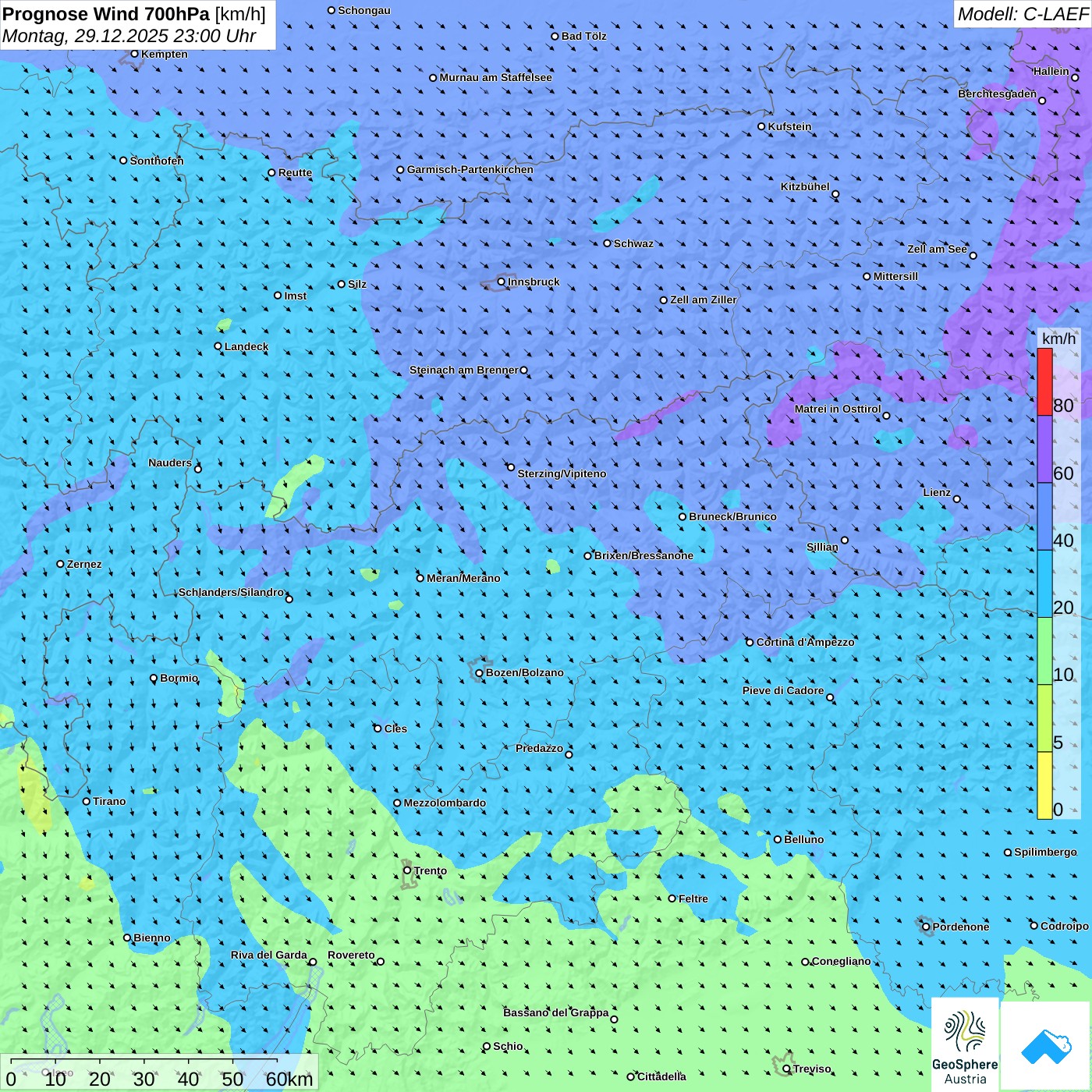Viewport: 1092px width, 1092px height.
Task: Click the Schlanders/Silandro label
Action: click(x=231, y=592)
